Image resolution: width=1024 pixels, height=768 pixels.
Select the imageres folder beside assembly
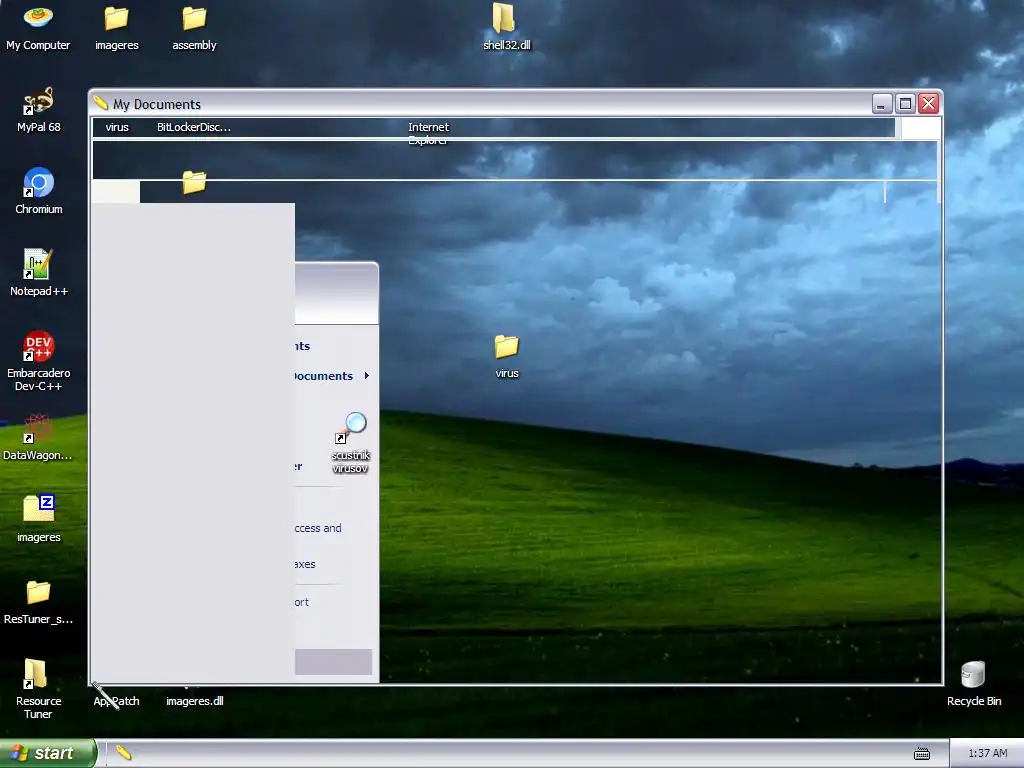pyautogui.click(x=116, y=27)
